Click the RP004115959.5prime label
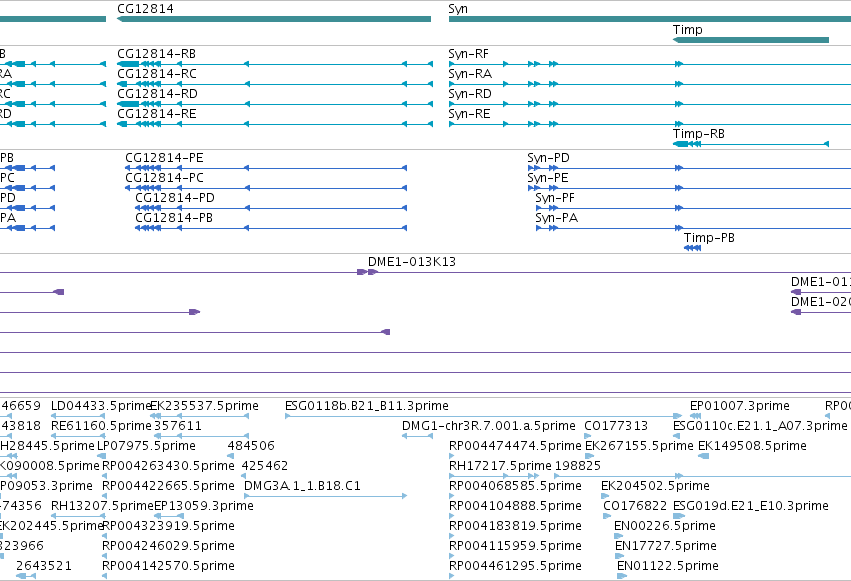Viewport: 851px width, 581px height. pyautogui.click(x=515, y=546)
